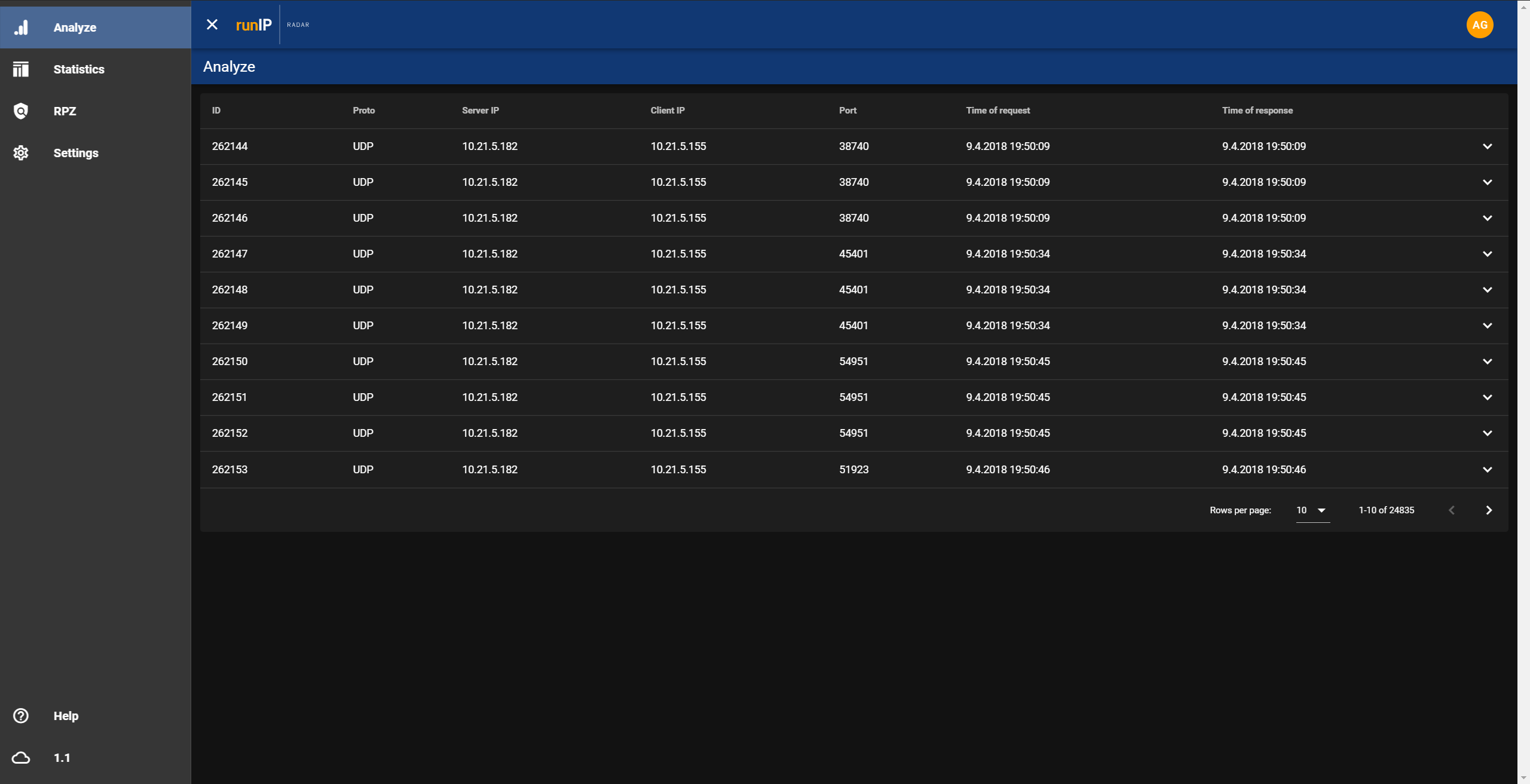Expand row 262147 details chevron
The width and height of the screenshot is (1530, 784).
pyautogui.click(x=1487, y=254)
